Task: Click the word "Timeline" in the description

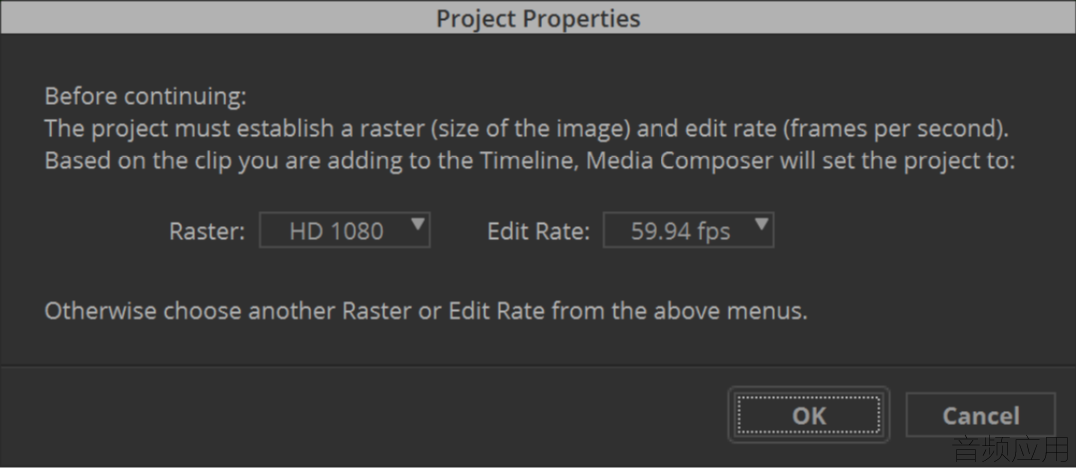Action: 529,161
